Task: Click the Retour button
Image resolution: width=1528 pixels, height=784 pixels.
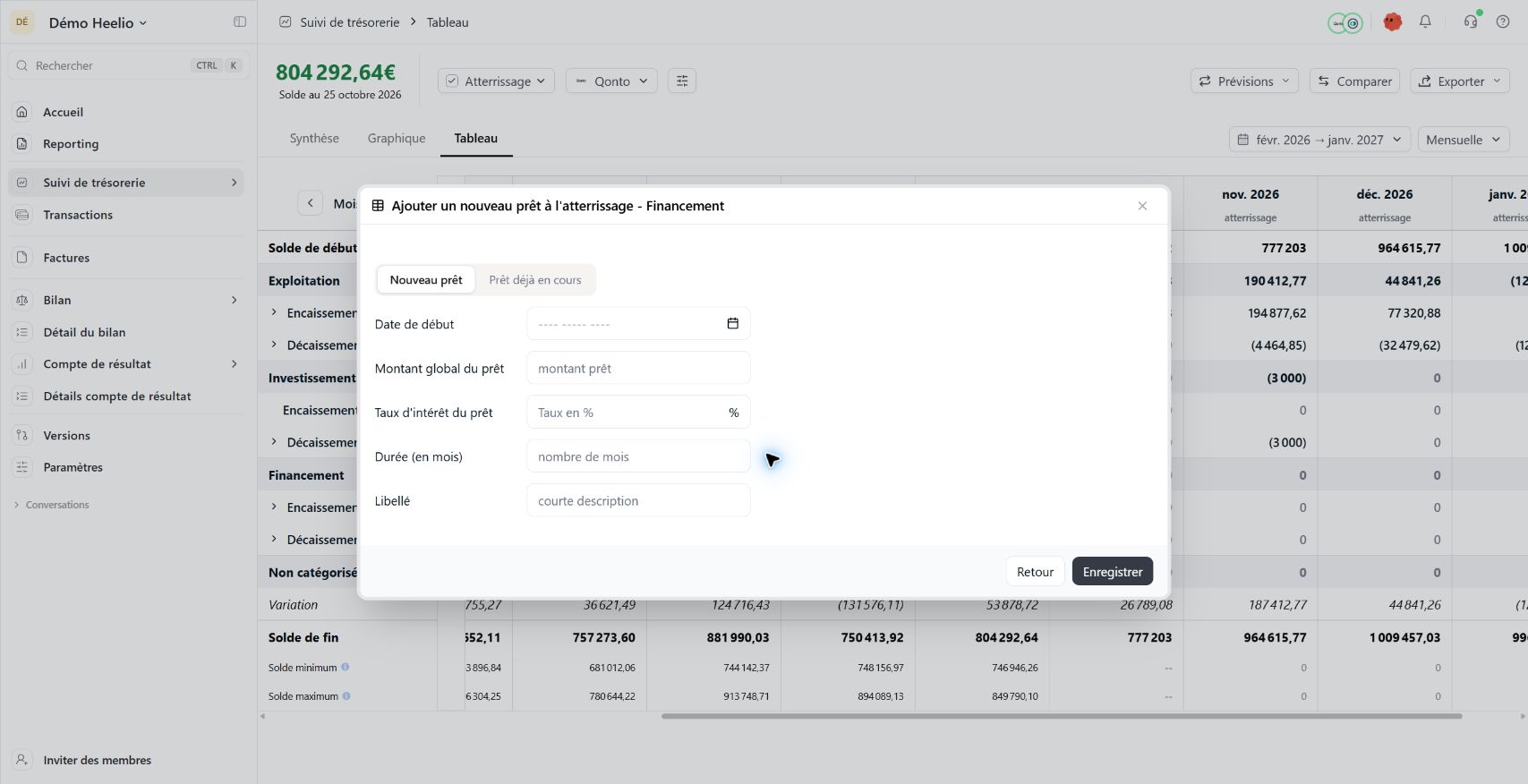Action: [1035, 572]
